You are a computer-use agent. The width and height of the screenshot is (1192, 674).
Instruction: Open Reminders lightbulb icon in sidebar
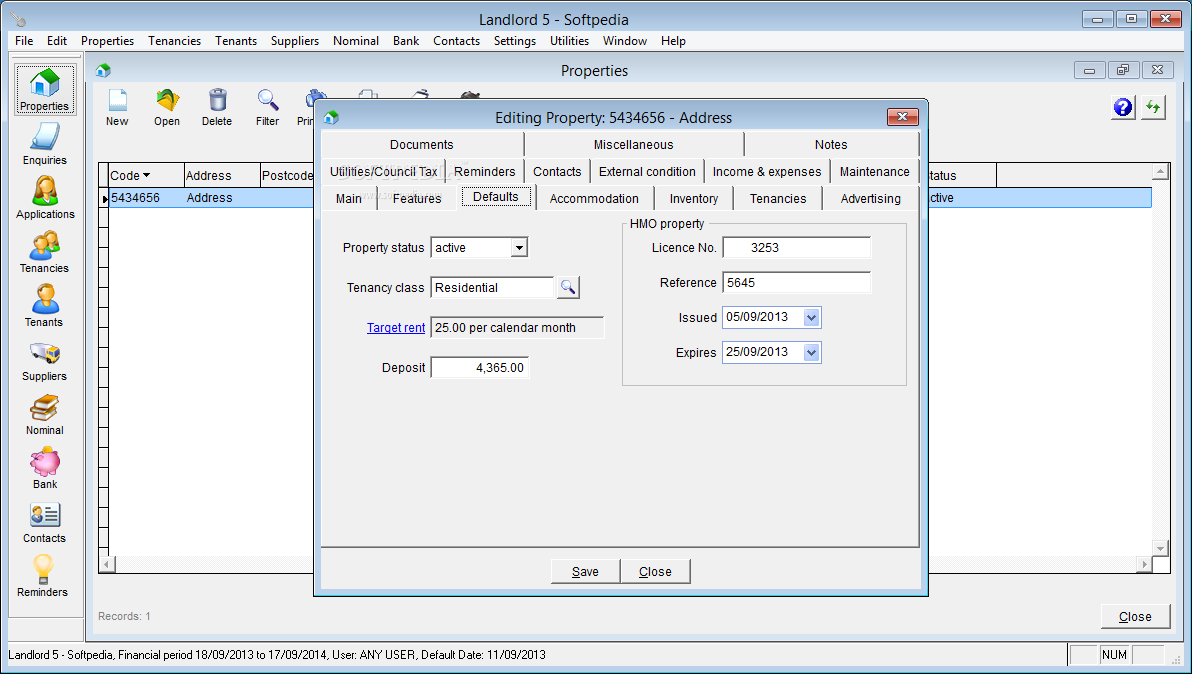[43, 569]
